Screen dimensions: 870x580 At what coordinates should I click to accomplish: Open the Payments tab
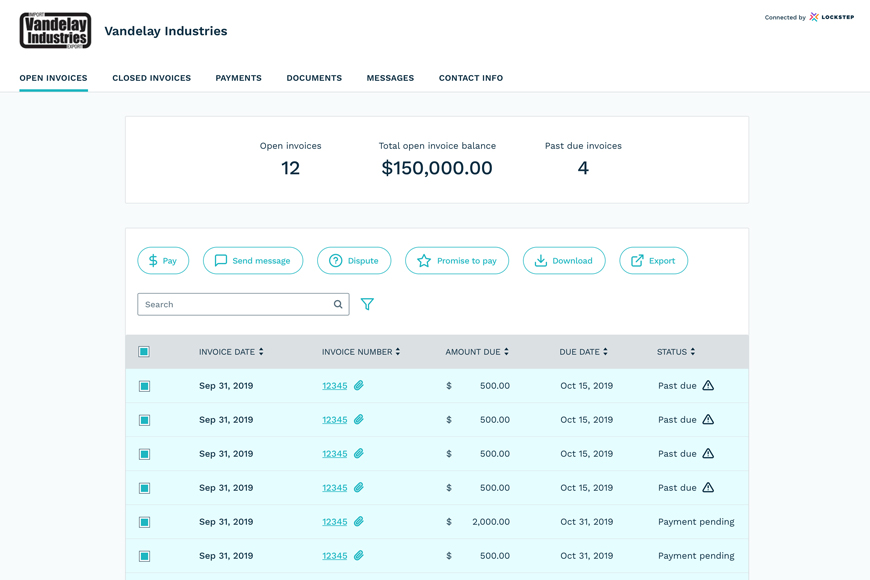pyautogui.click(x=239, y=78)
